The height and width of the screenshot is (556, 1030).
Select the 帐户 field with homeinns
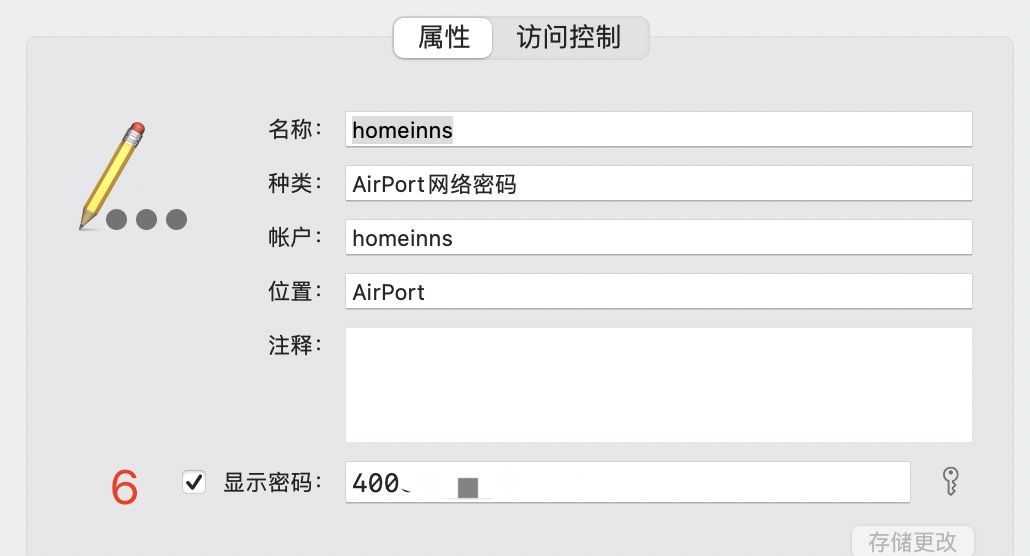point(658,237)
